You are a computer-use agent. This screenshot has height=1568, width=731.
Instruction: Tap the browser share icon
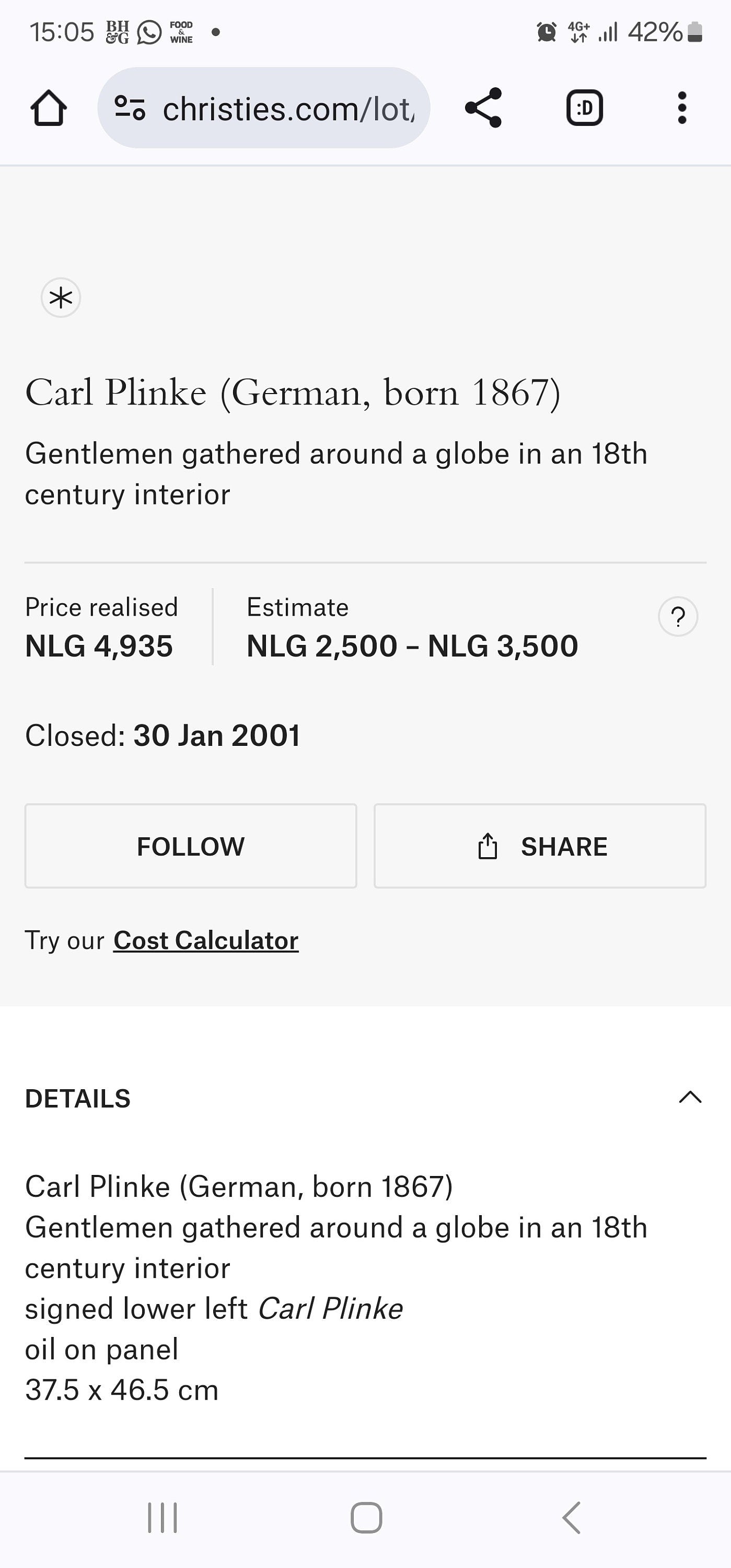(483, 108)
